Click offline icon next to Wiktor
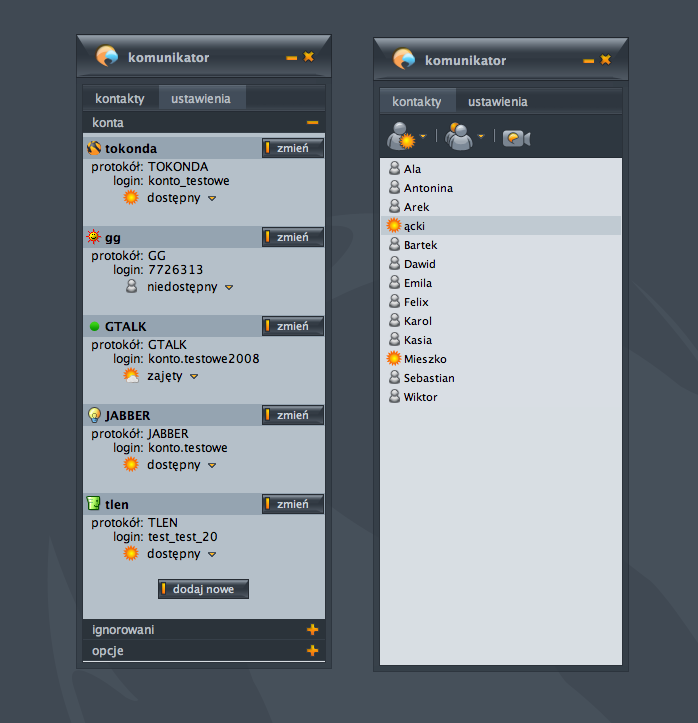Image resolution: width=698 pixels, height=723 pixels. point(394,396)
